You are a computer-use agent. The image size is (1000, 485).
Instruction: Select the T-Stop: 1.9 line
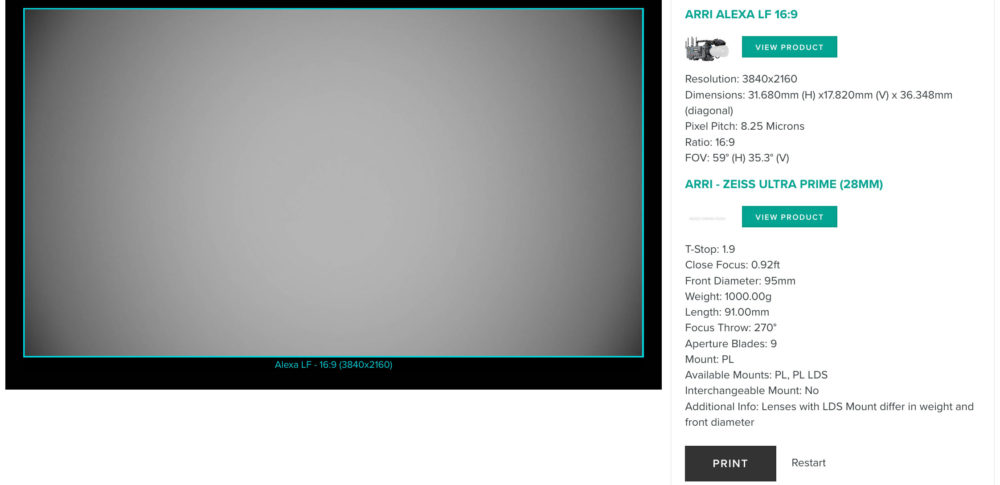710,249
